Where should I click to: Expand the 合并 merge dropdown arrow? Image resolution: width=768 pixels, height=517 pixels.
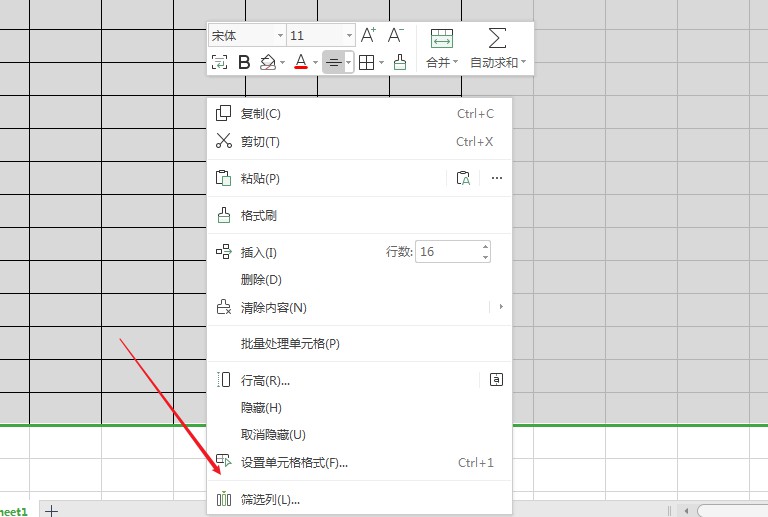tap(456, 62)
